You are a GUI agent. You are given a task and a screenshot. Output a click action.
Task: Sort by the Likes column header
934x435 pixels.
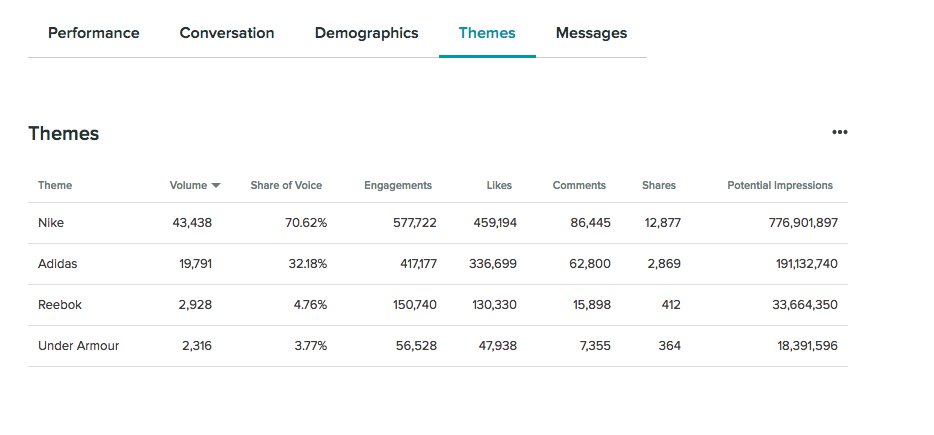coord(499,186)
